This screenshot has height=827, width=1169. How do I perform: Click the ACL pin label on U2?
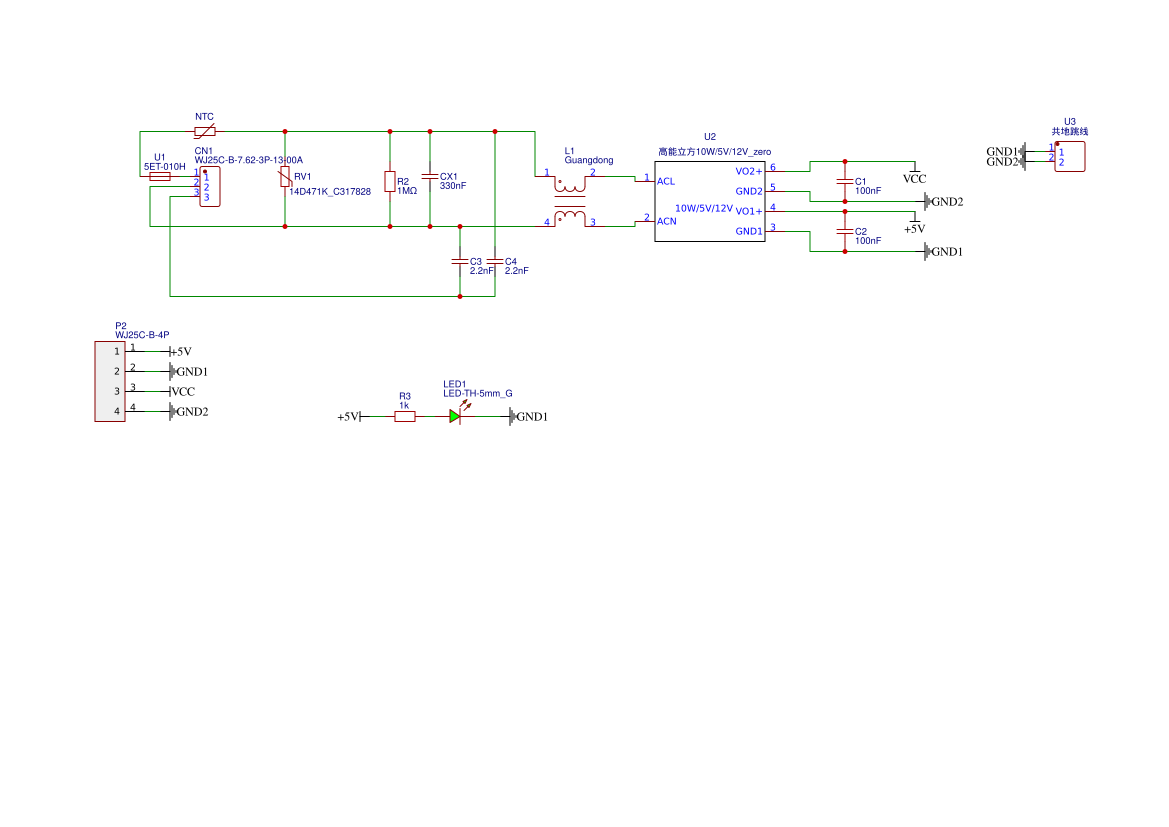click(x=666, y=181)
